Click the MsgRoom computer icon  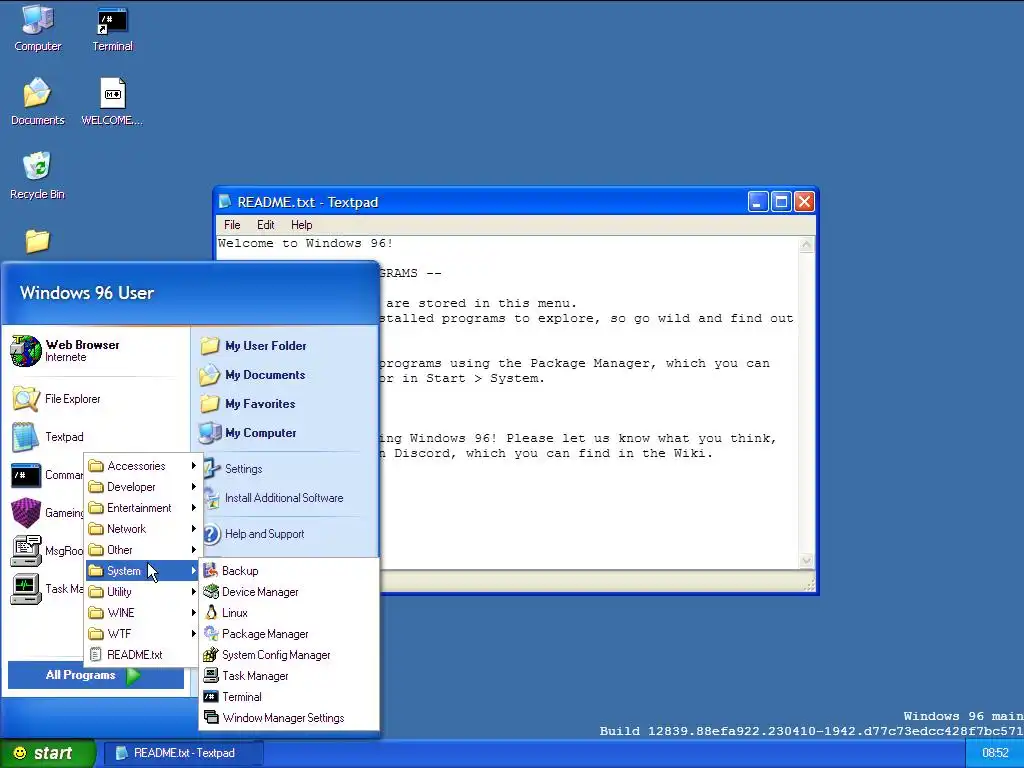coord(26,551)
